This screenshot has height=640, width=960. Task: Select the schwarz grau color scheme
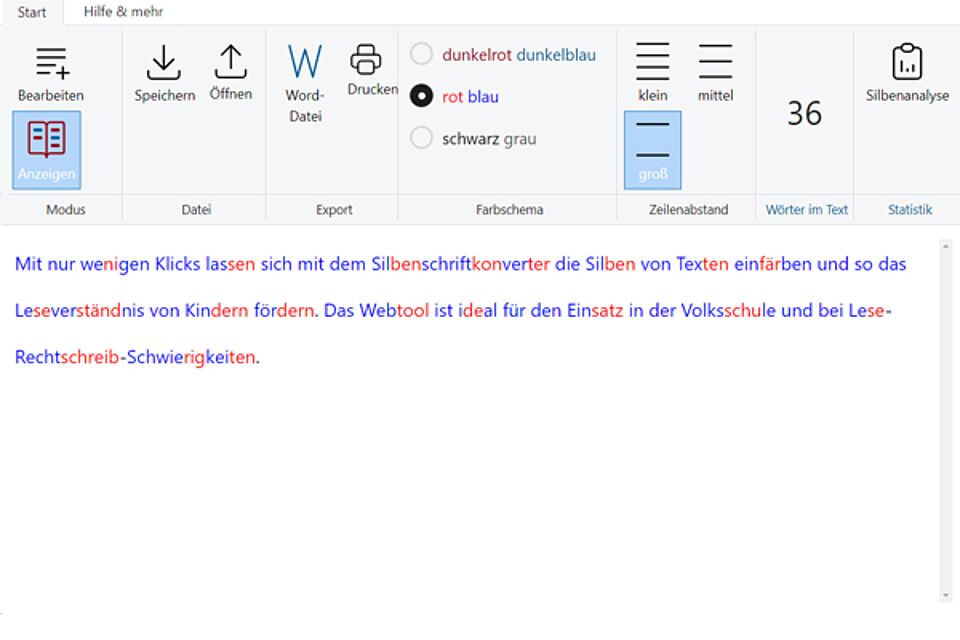[473, 138]
